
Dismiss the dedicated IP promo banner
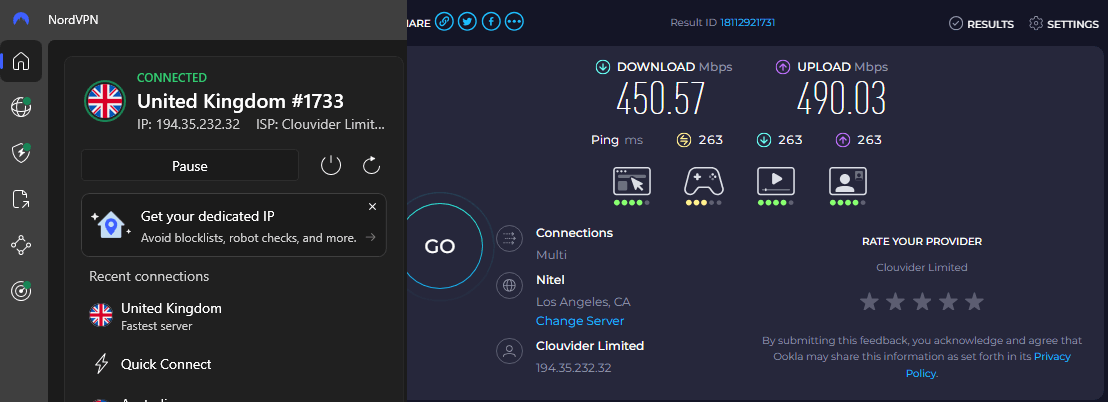(372, 207)
